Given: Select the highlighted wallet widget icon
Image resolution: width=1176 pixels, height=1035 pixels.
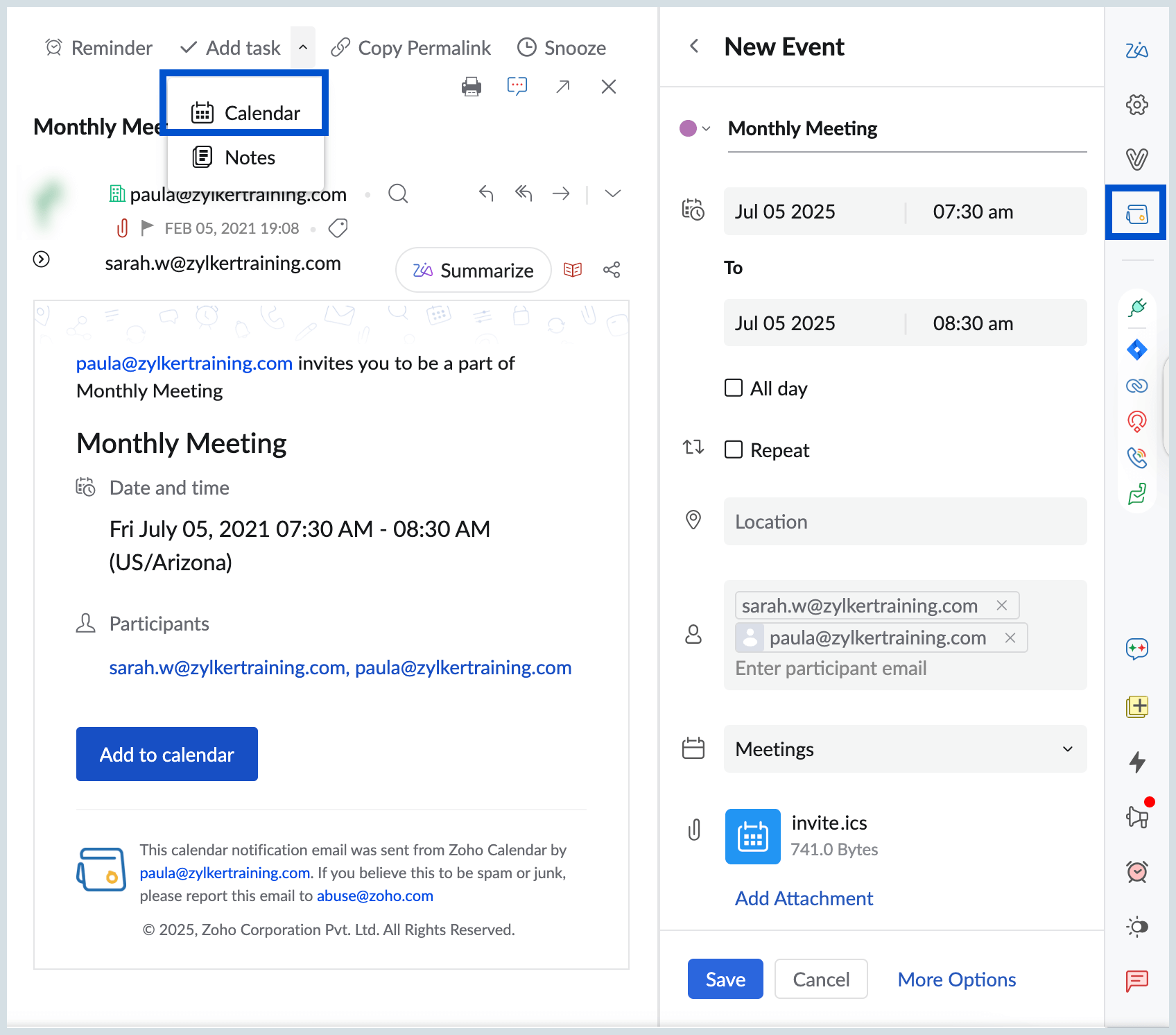Looking at the screenshot, I should click(1136, 213).
